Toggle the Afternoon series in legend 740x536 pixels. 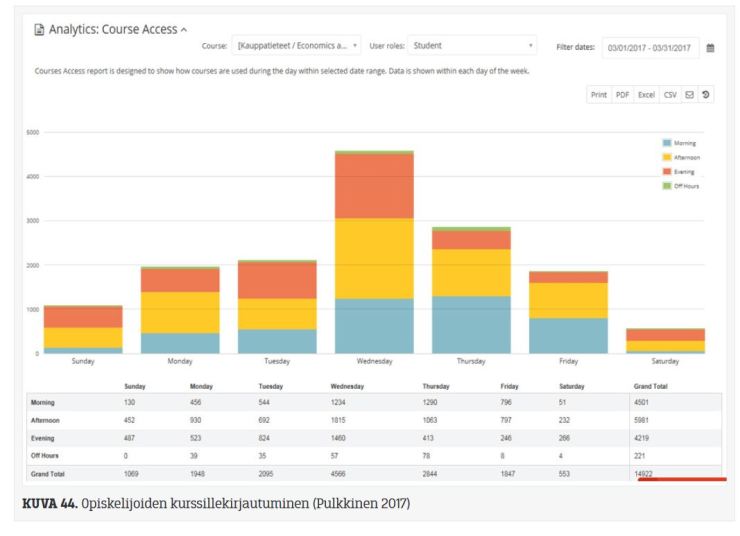click(683, 157)
